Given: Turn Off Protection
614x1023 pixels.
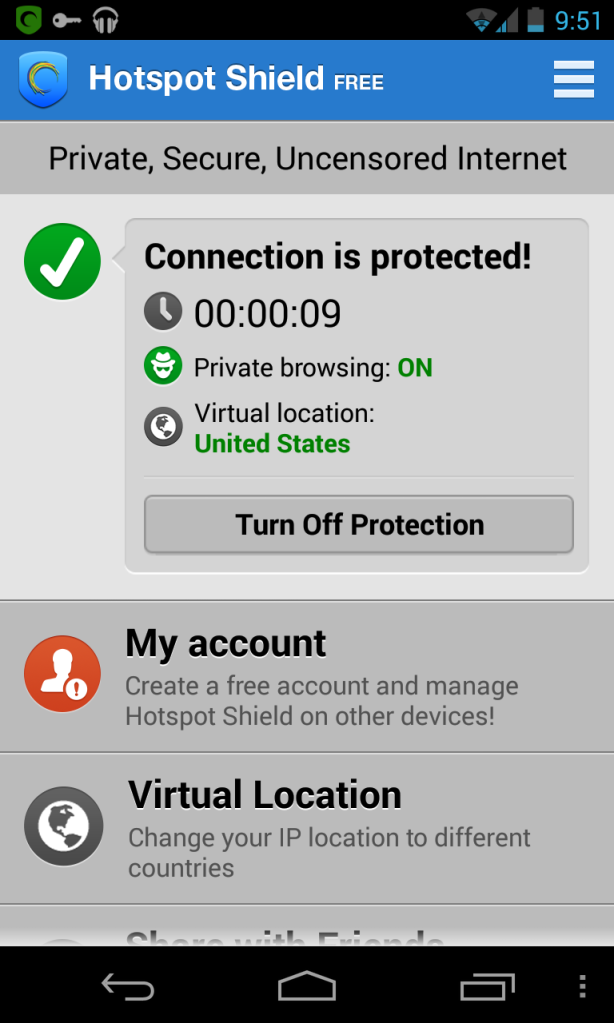Looking at the screenshot, I should [x=359, y=525].
